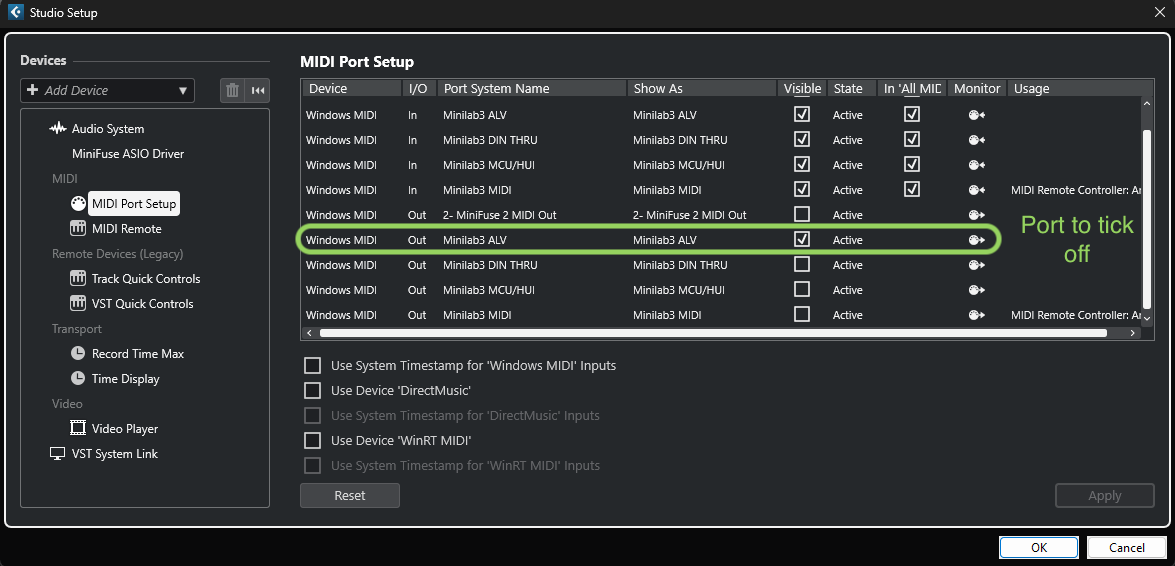Screen dimensions: 1175x566
Task: Click the Cubase logo in title bar
Action: click(x=14, y=12)
